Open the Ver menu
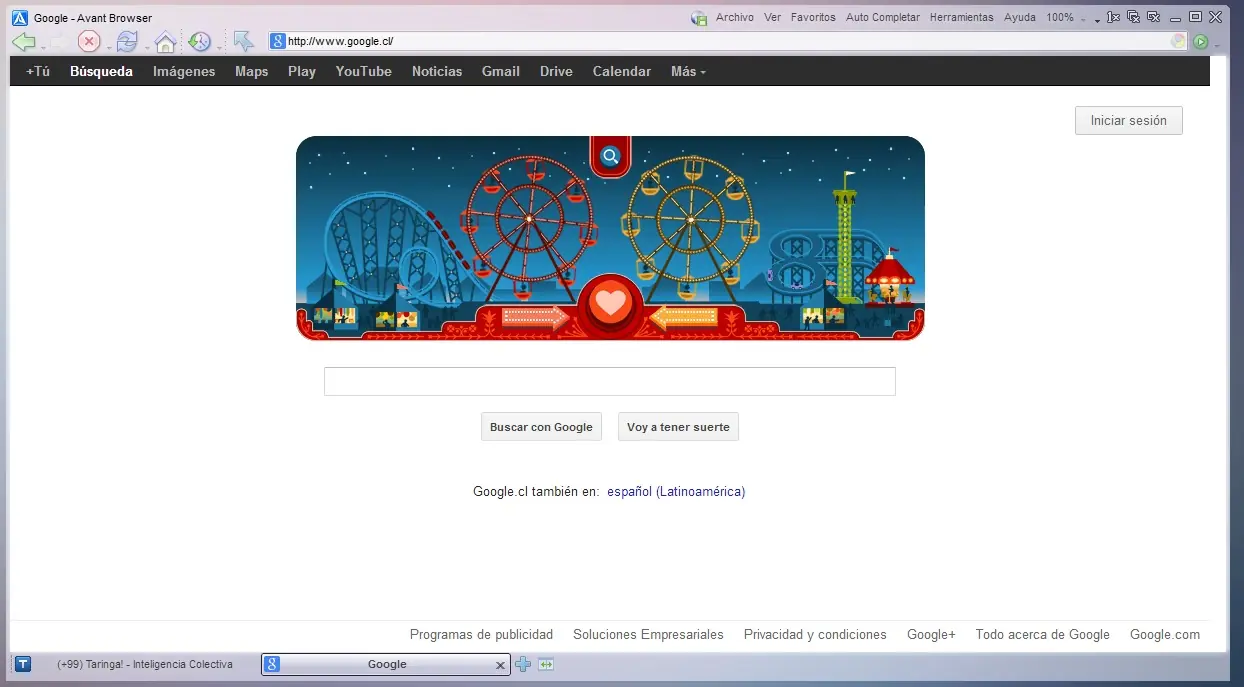Image resolution: width=1244 pixels, height=687 pixels. tap(772, 17)
